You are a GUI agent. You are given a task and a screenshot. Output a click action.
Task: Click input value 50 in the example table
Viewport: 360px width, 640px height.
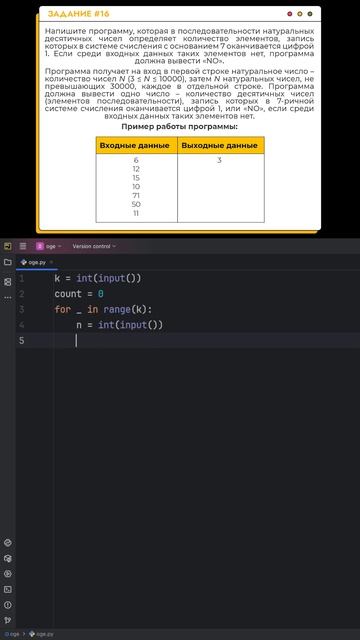[x=136, y=204]
